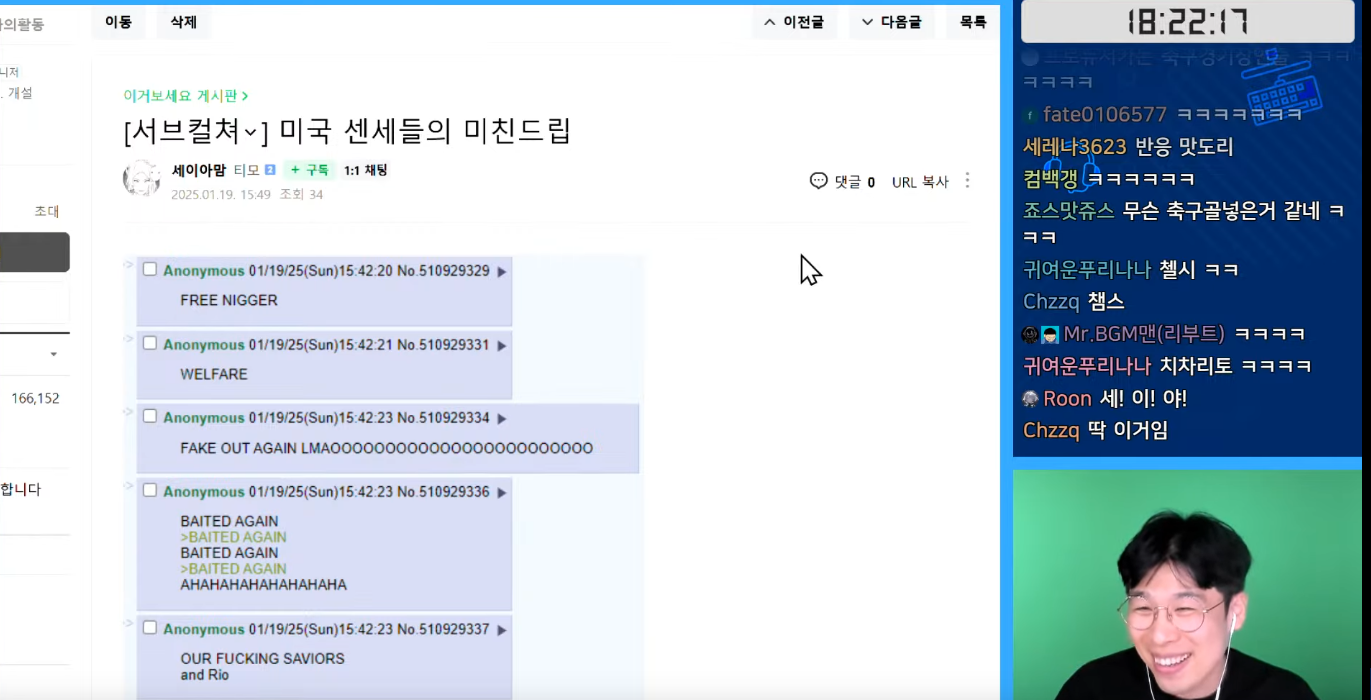The height and width of the screenshot is (700, 1371).
Task: Expand the arrow after No.510929334
Action: [502, 418]
